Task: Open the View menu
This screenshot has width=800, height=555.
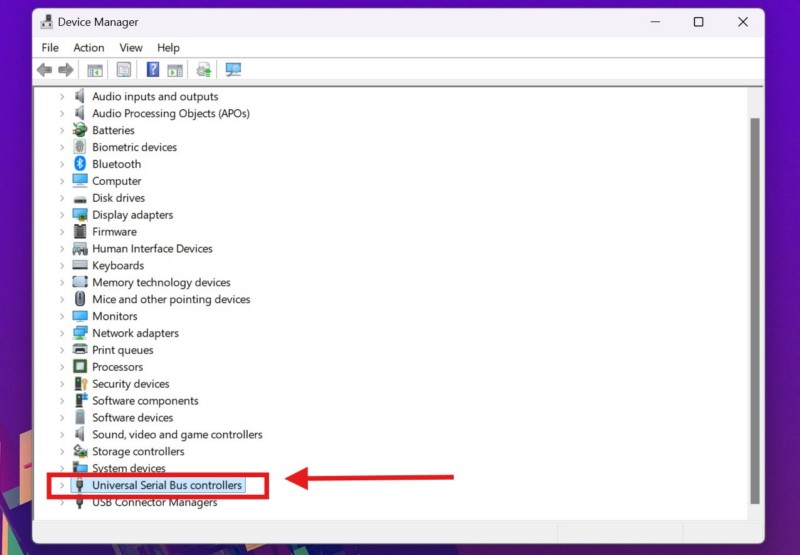Action: 131,47
